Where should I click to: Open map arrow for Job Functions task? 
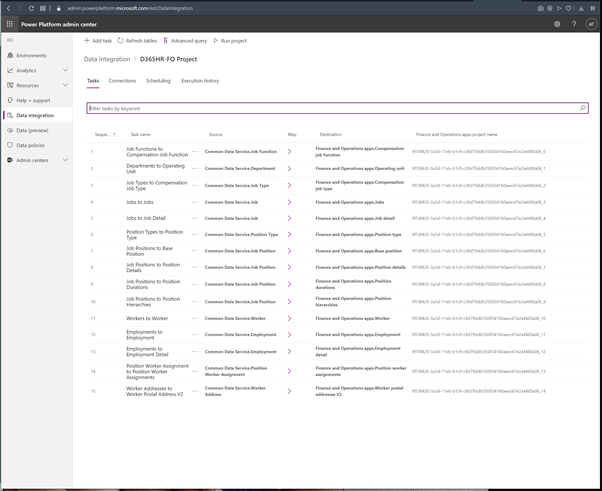click(289, 152)
